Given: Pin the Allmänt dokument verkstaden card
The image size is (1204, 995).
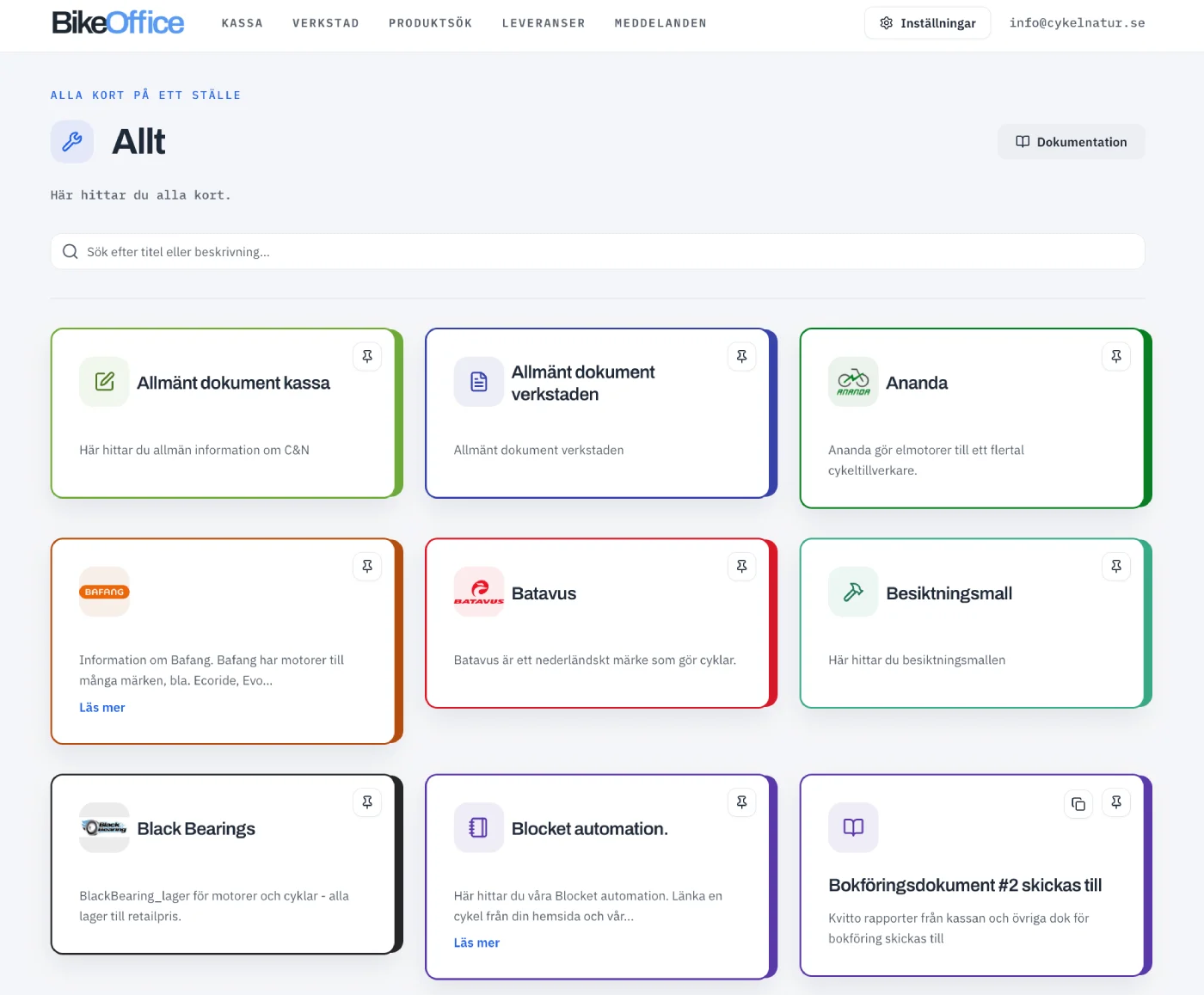Looking at the screenshot, I should pos(741,356).
